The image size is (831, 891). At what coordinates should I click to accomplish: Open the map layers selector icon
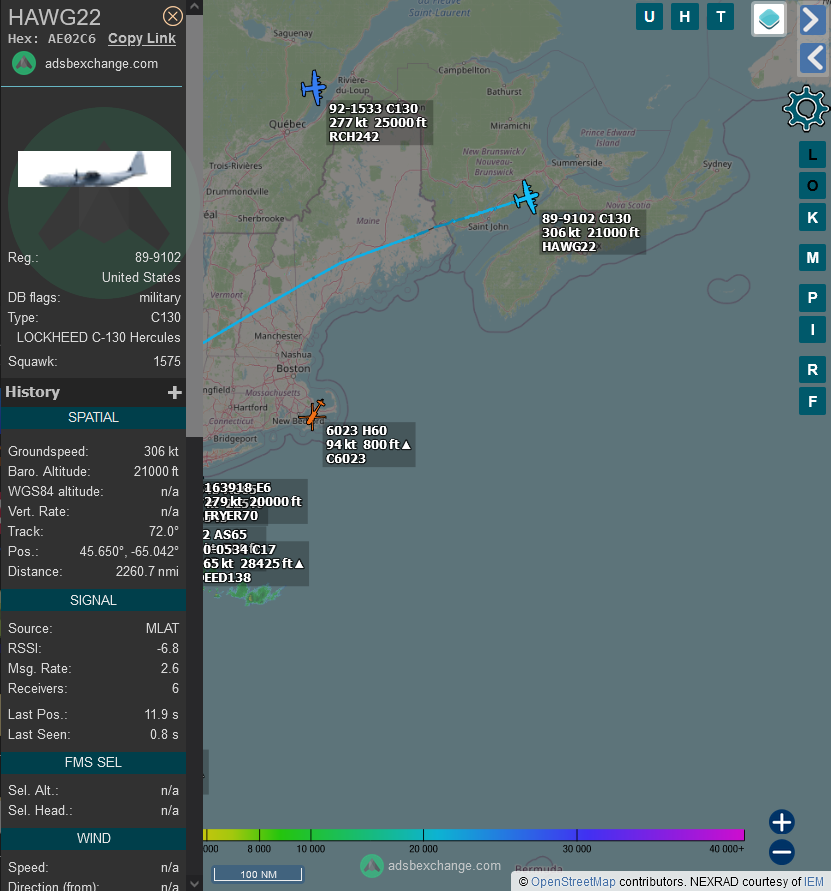coord(769,19)
